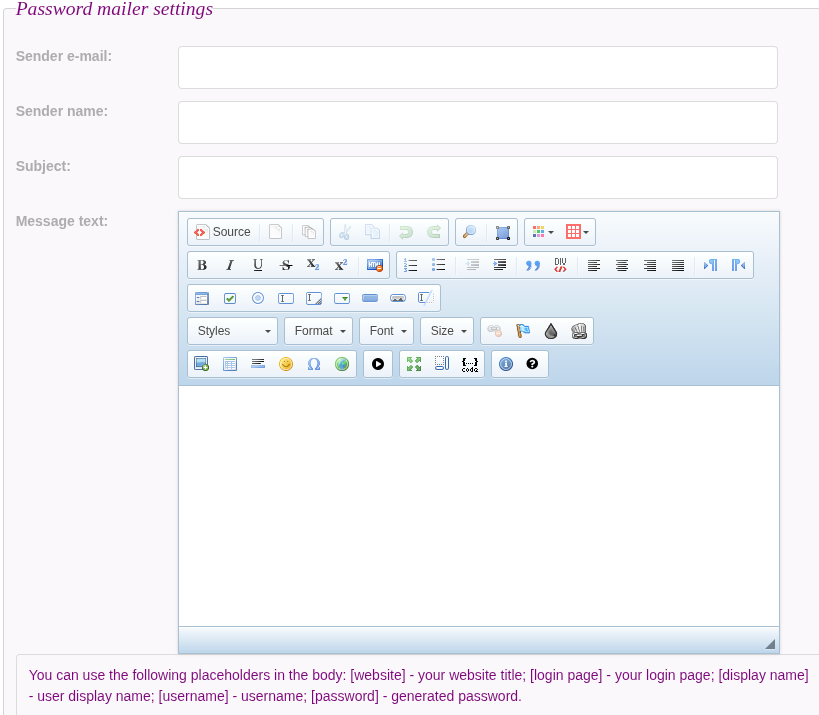Expand the Format dropdown
819x715 pixels.
point(319,331)
